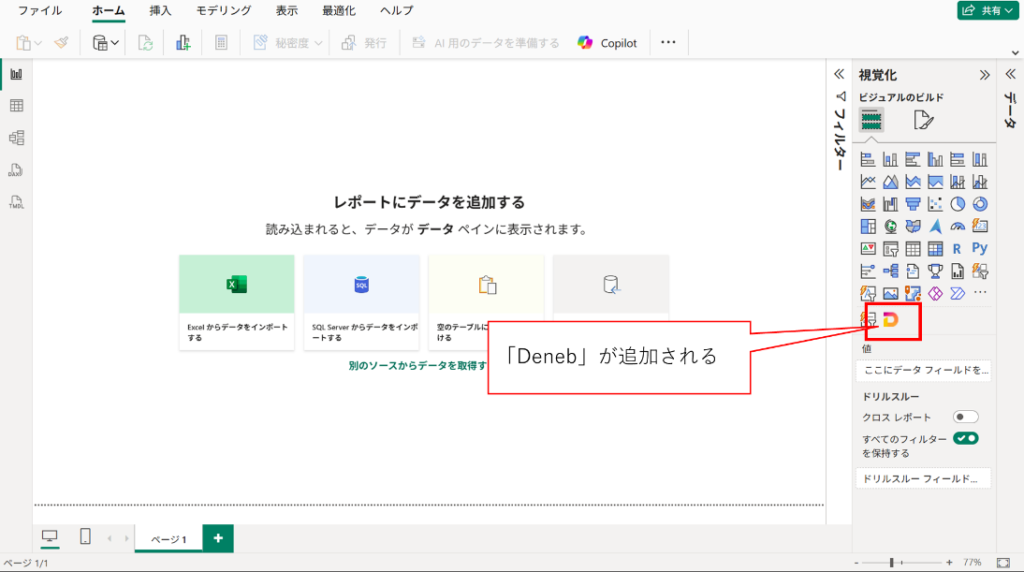Open the TMDL view icon
The width and height of the screenshot is (1024, 572).
pos(16,202)
